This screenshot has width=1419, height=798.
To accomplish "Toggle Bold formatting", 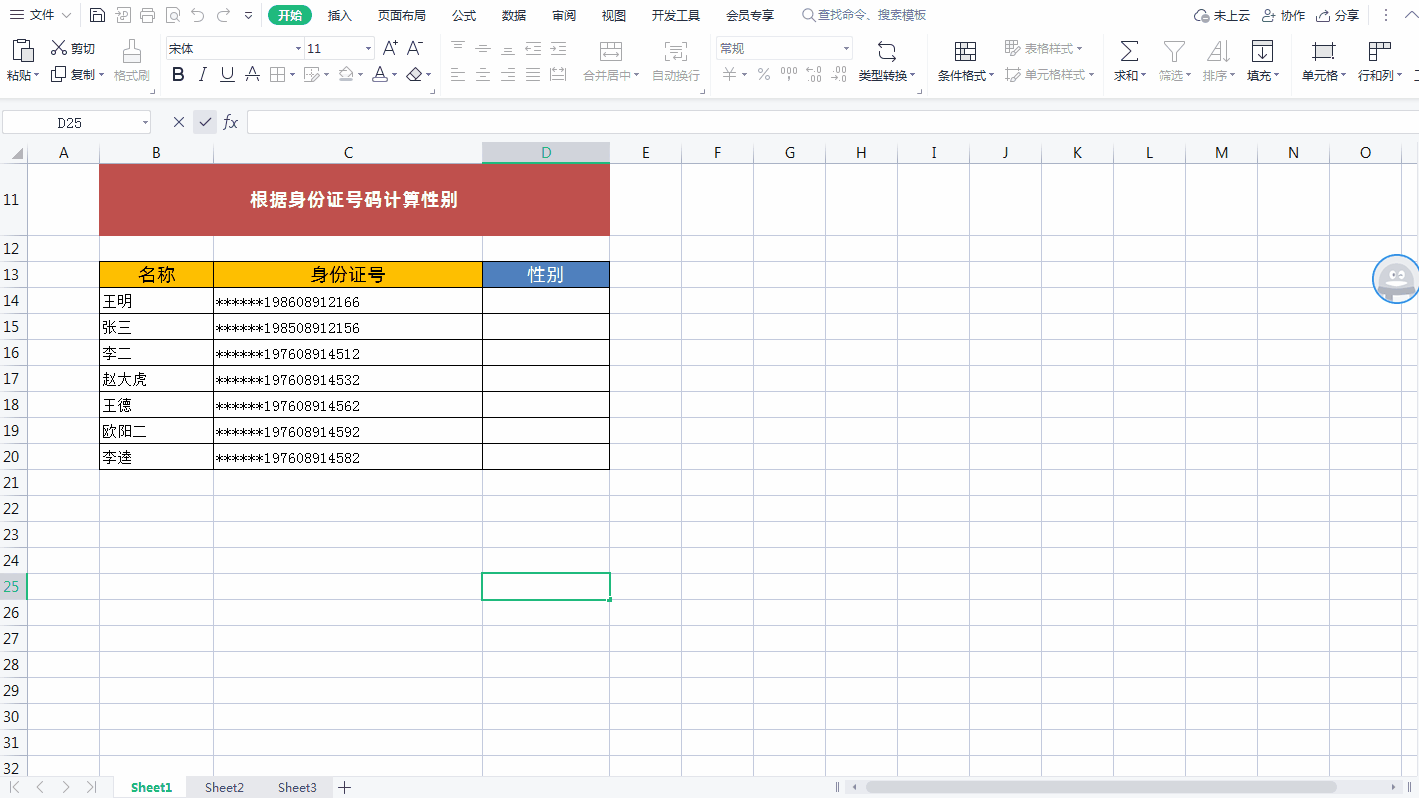I will (179, 74).
